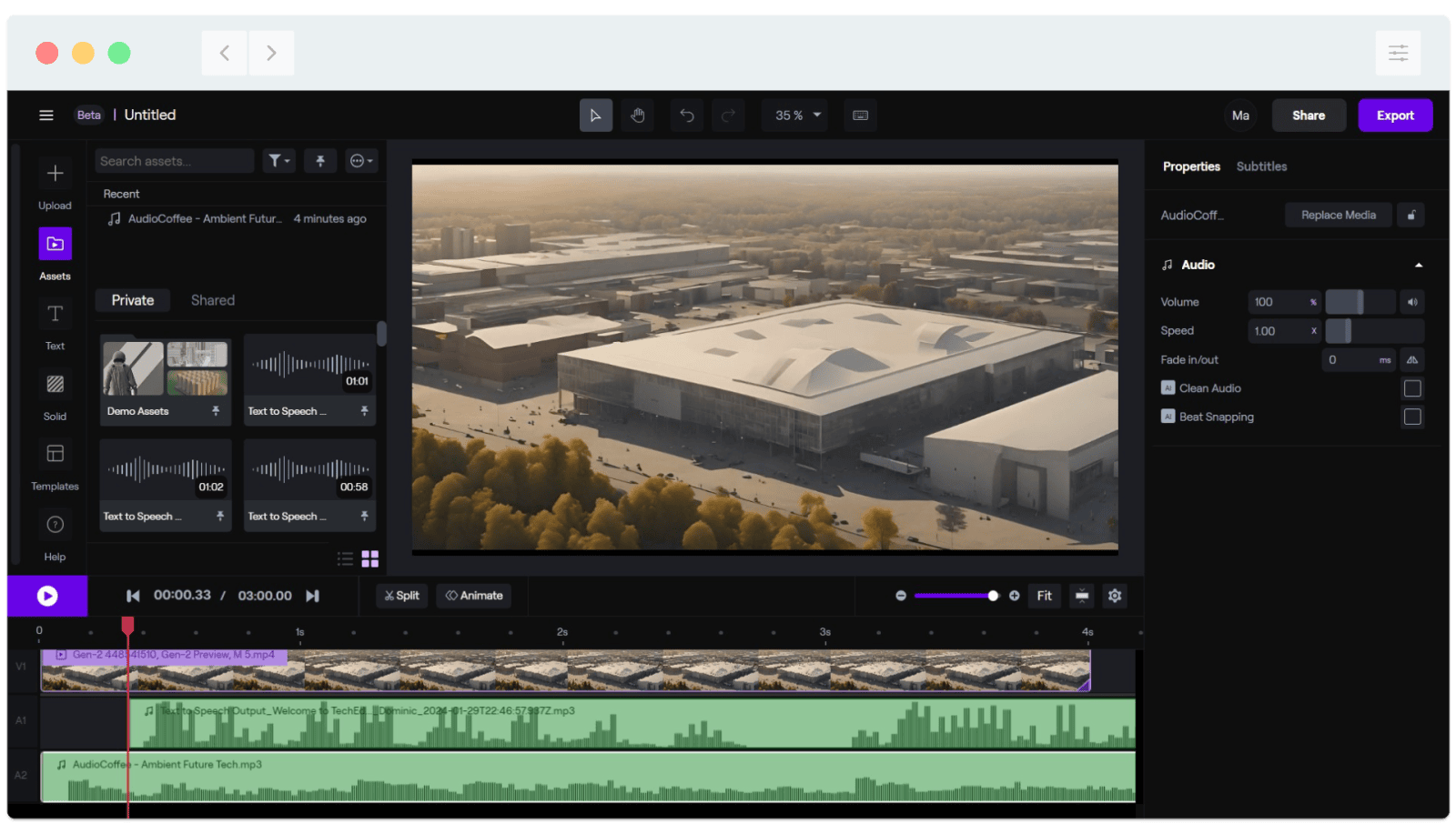
Task: Open the Upload panel
Action: pyautogui.click(x=55, y=185)
